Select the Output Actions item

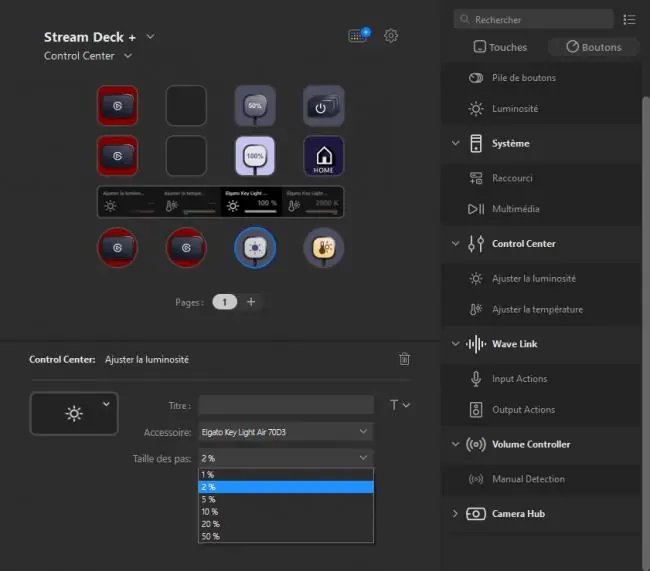tap(541, 410)
